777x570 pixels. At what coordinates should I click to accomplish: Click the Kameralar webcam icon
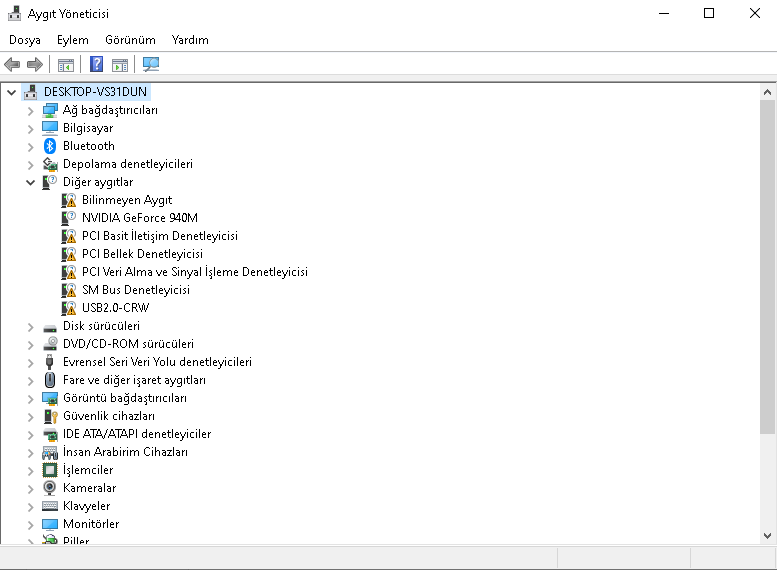pos(50,488)
